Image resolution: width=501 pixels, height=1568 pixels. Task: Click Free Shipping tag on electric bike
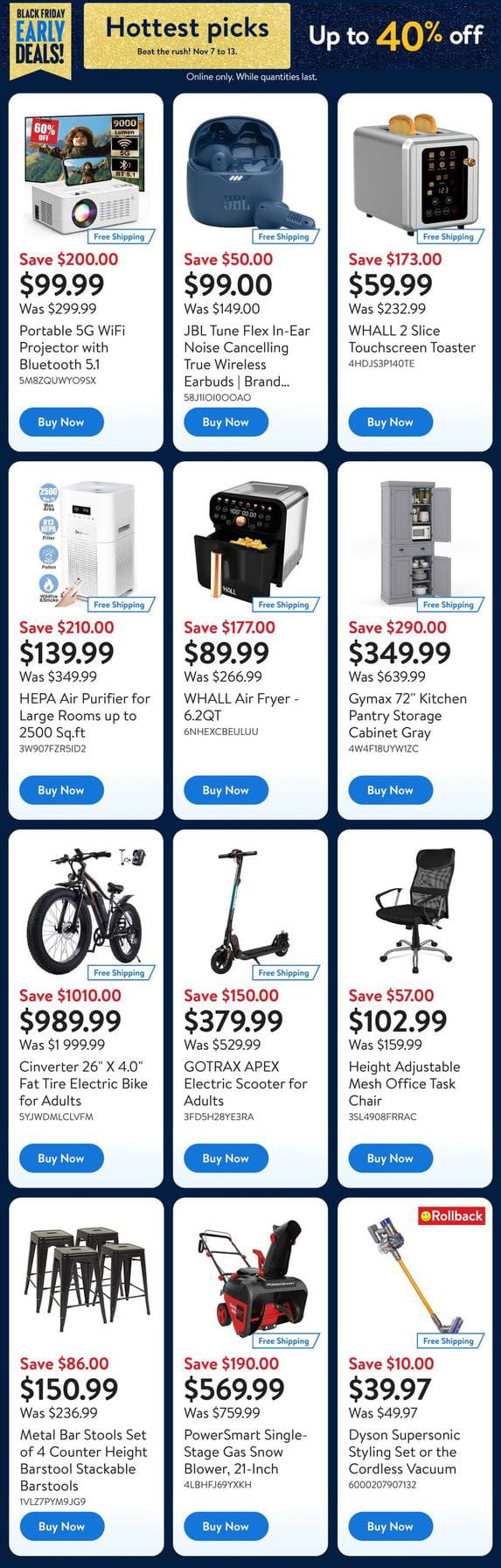(121, 972)
